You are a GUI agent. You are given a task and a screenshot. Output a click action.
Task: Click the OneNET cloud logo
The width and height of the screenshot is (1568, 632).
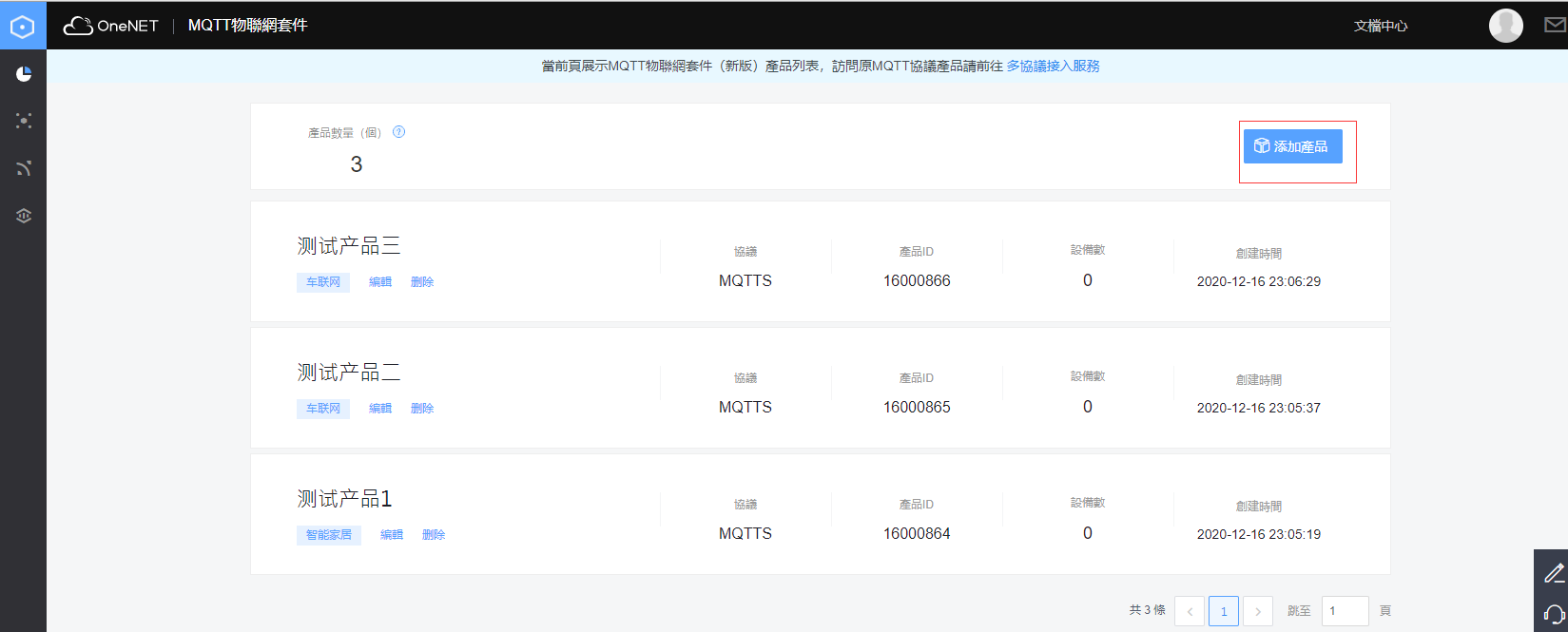coord(110,26)
